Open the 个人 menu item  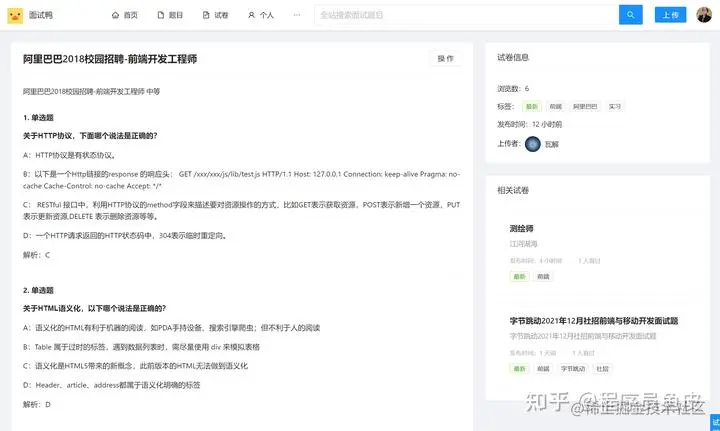261,15
